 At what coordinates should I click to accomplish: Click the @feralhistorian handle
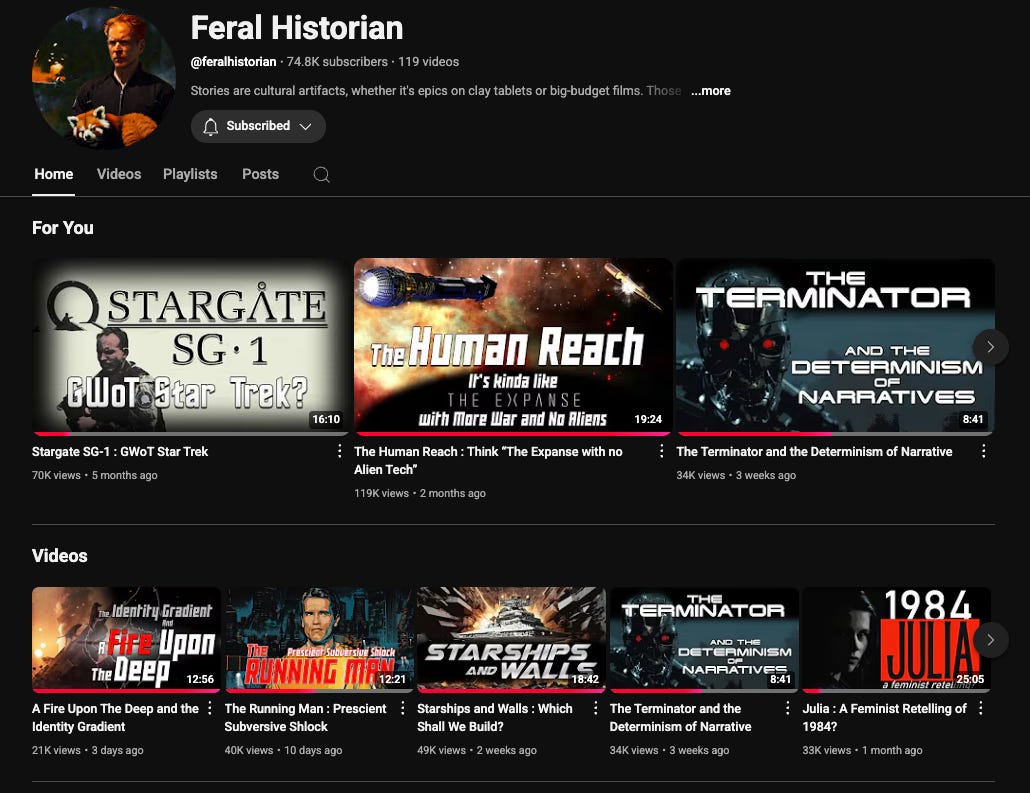(233, 62)
